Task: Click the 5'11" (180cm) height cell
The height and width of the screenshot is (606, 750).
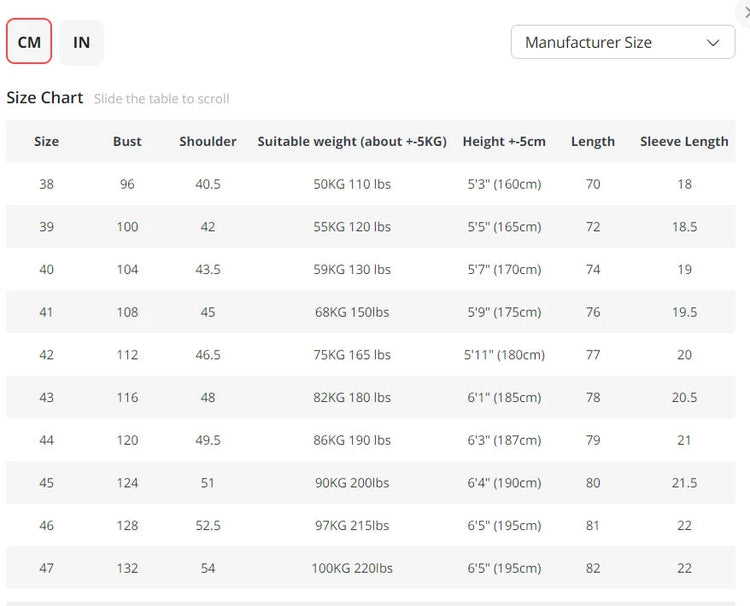Action: point(504,355)
